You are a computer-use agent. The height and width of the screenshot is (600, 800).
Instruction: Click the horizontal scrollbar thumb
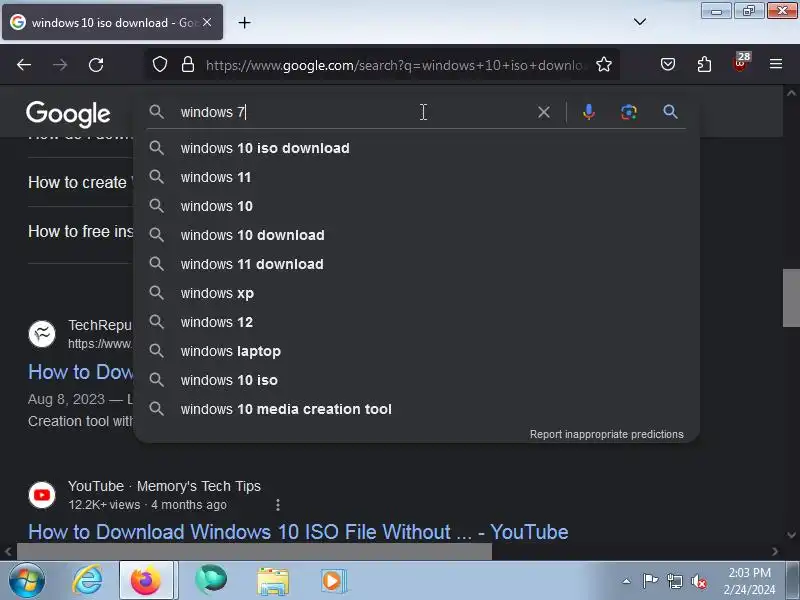click(254, 551)
